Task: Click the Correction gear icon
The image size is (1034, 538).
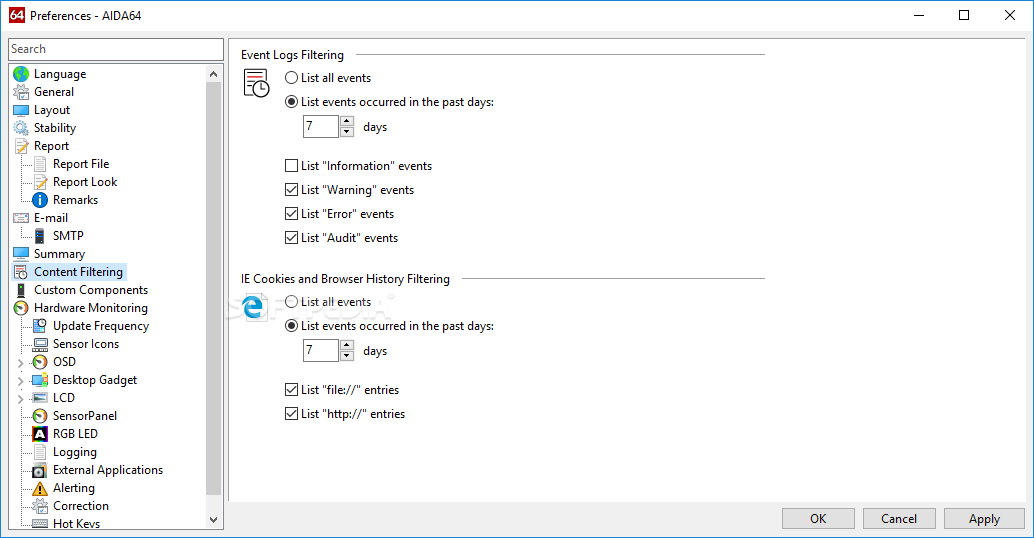Action: 40,506
